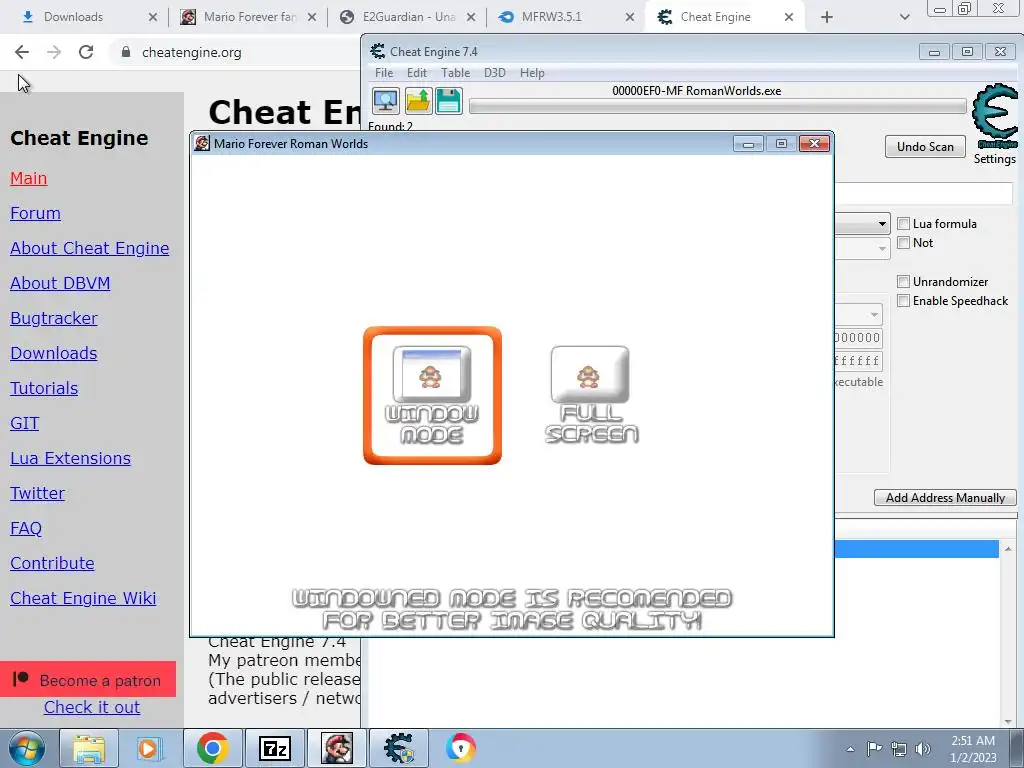Open the Bugtracker link

(x=54, y=319)
